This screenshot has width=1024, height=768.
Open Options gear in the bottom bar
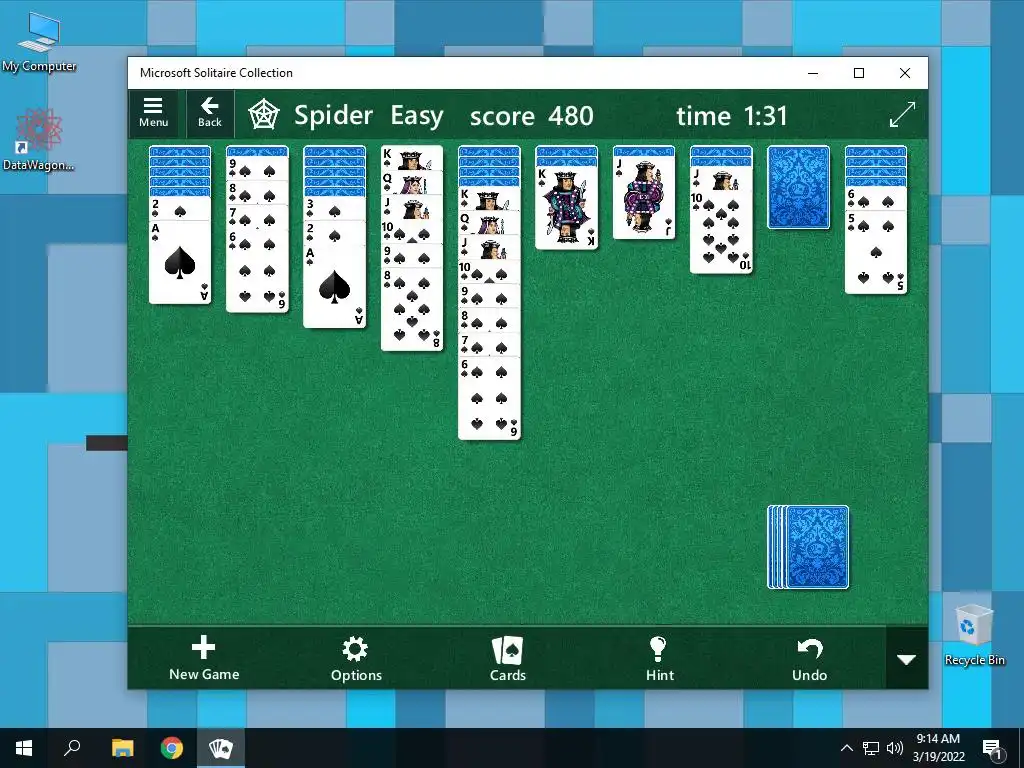point(356,658)
